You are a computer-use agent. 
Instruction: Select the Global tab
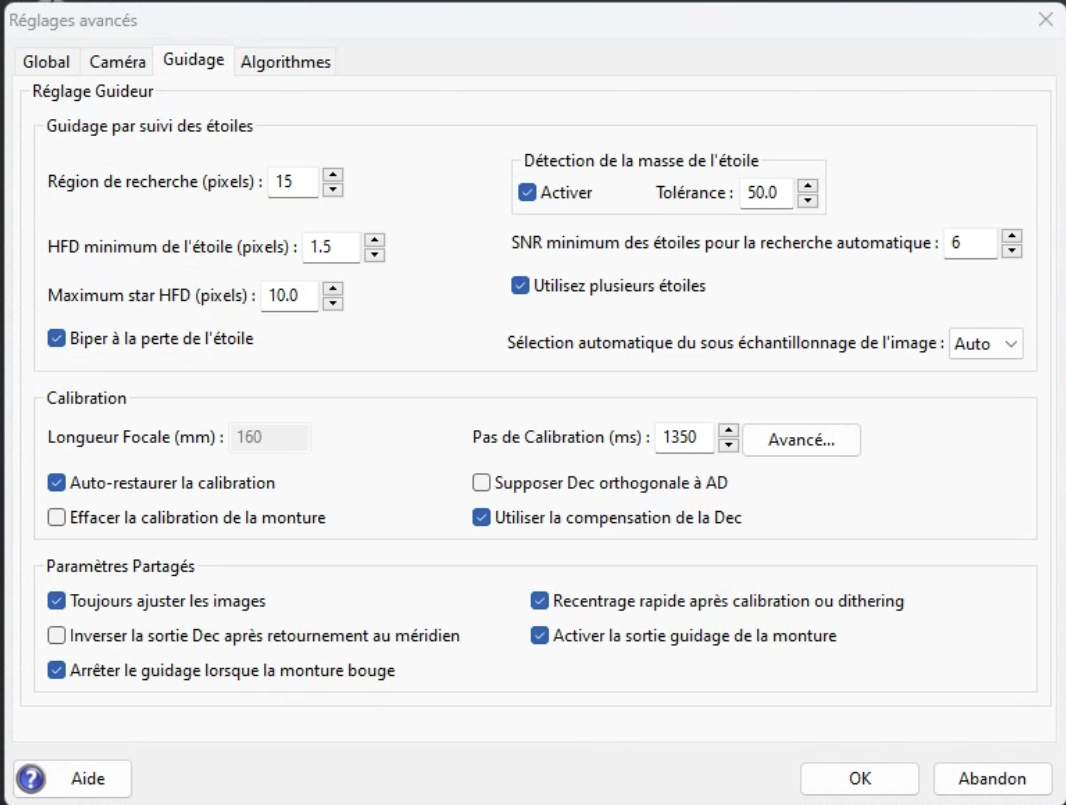tap(46, 62)
